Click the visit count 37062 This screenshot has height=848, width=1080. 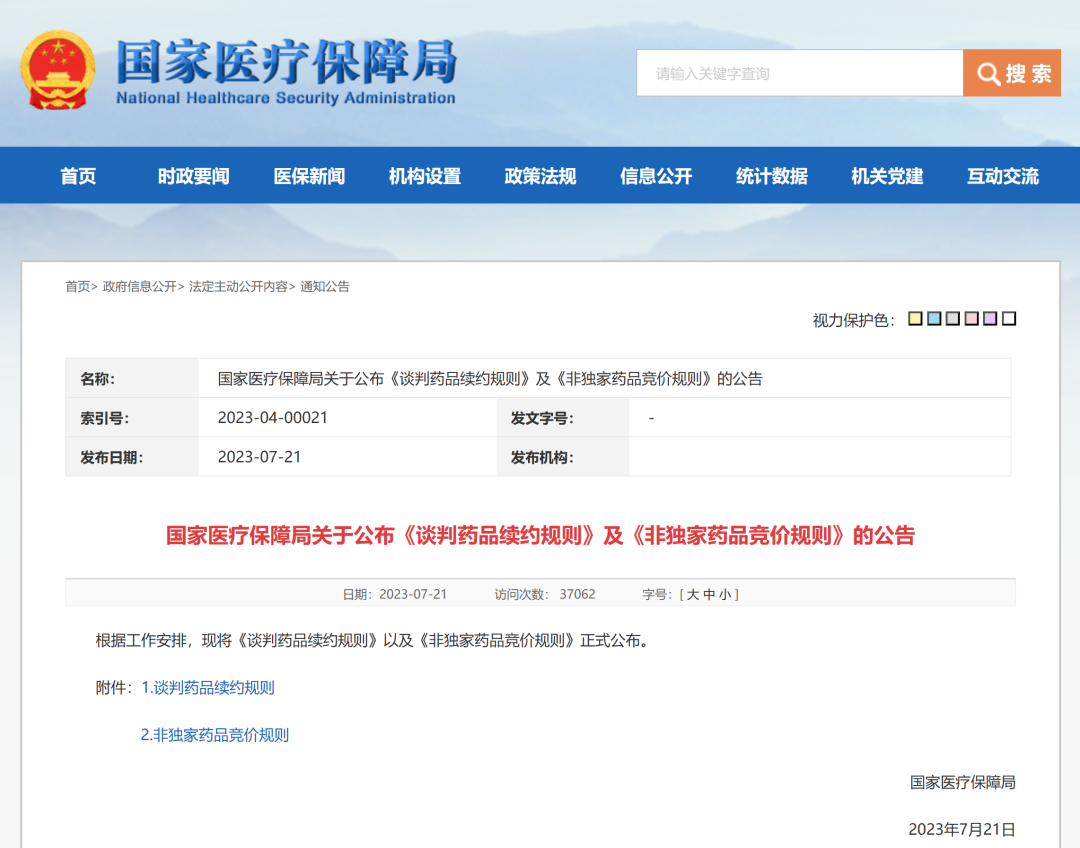pyautogui.click(x=577, y=594)
